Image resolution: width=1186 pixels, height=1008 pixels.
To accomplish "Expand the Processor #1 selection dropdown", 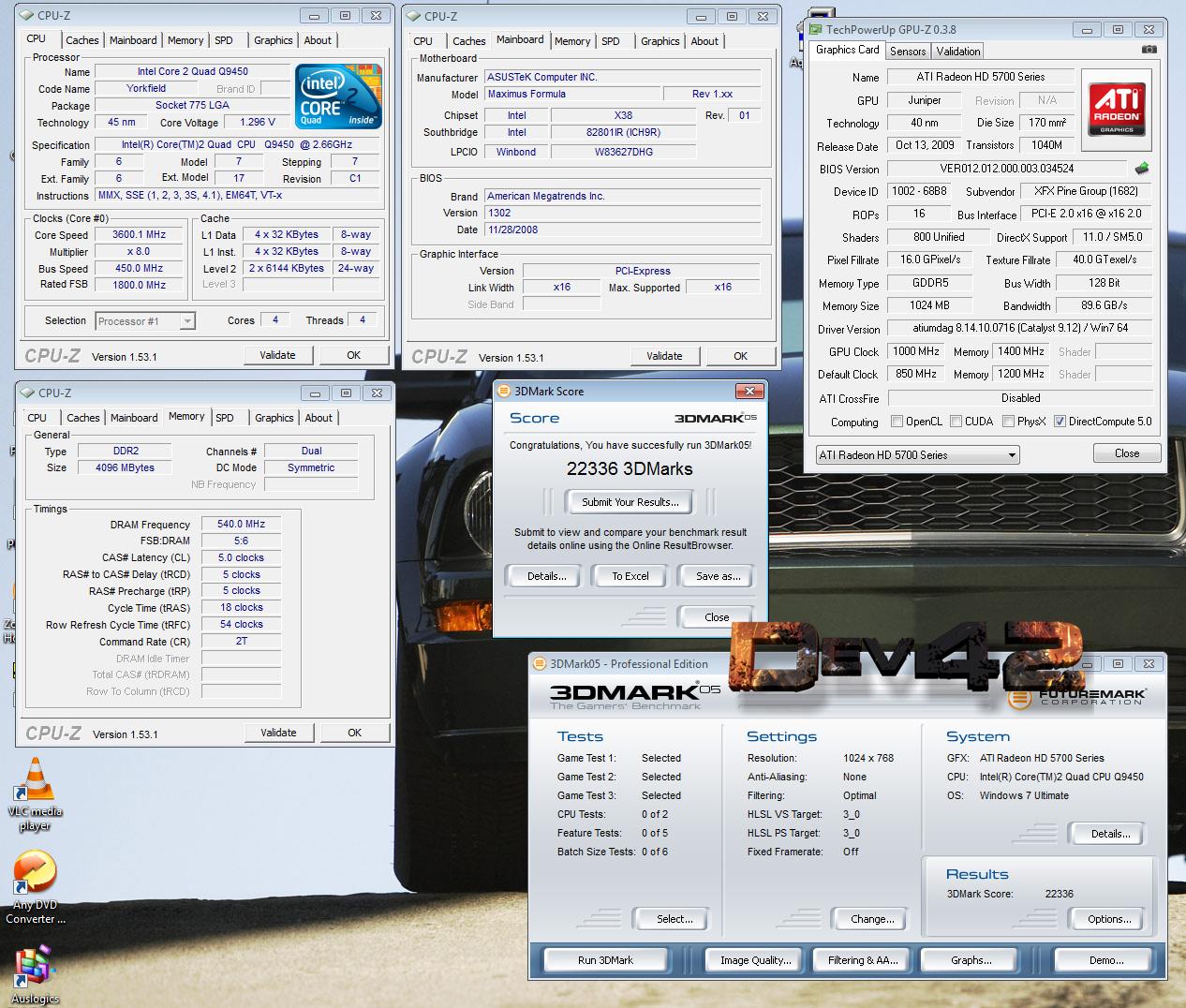I will pos(145,321).
